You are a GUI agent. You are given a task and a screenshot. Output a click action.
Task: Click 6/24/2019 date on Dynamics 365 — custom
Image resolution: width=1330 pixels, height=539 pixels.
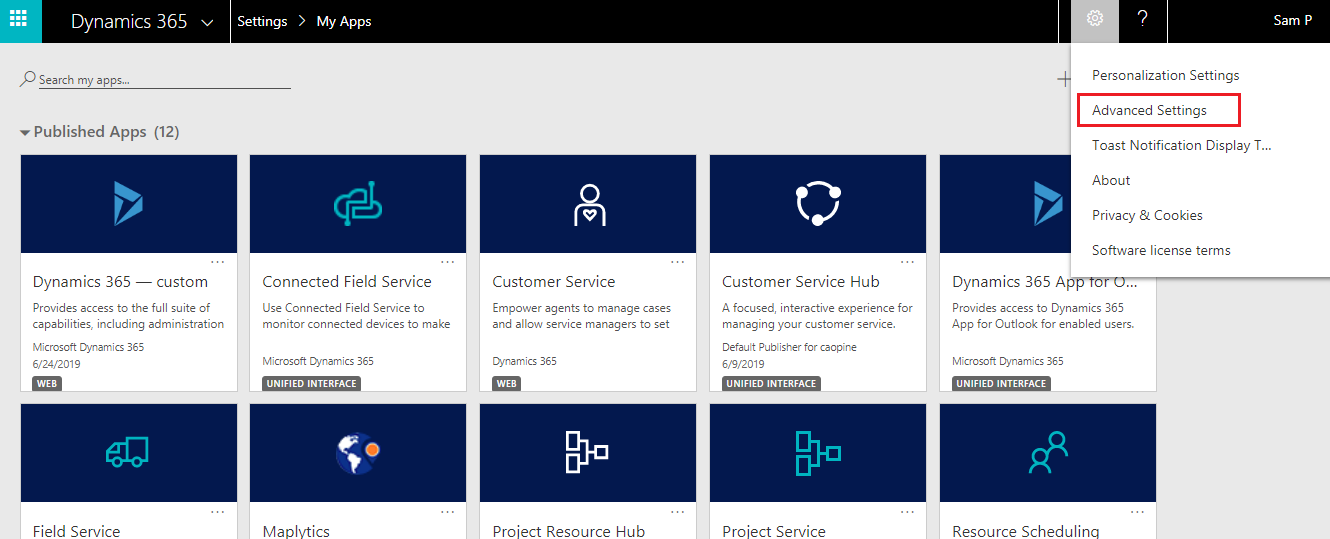(x=56, y=364)
